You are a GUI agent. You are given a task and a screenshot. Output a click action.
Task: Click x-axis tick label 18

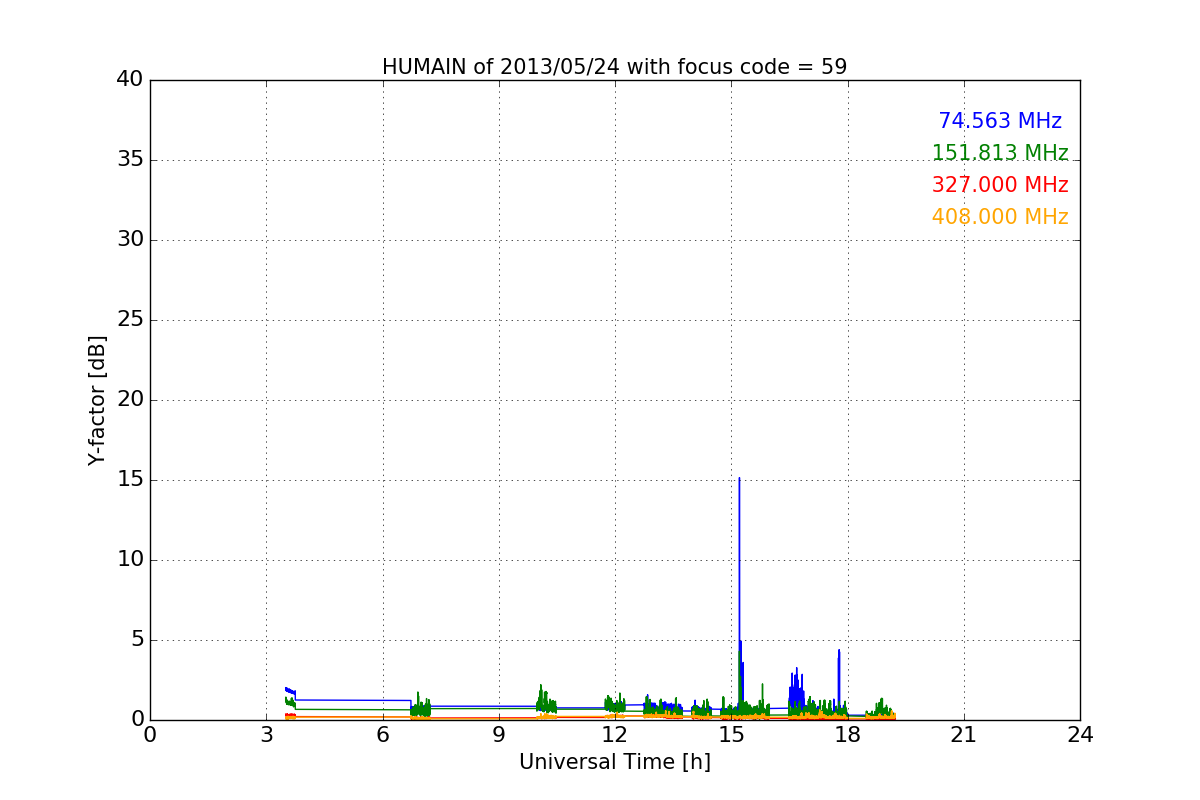pyautogui.click(x=848, y=735)
